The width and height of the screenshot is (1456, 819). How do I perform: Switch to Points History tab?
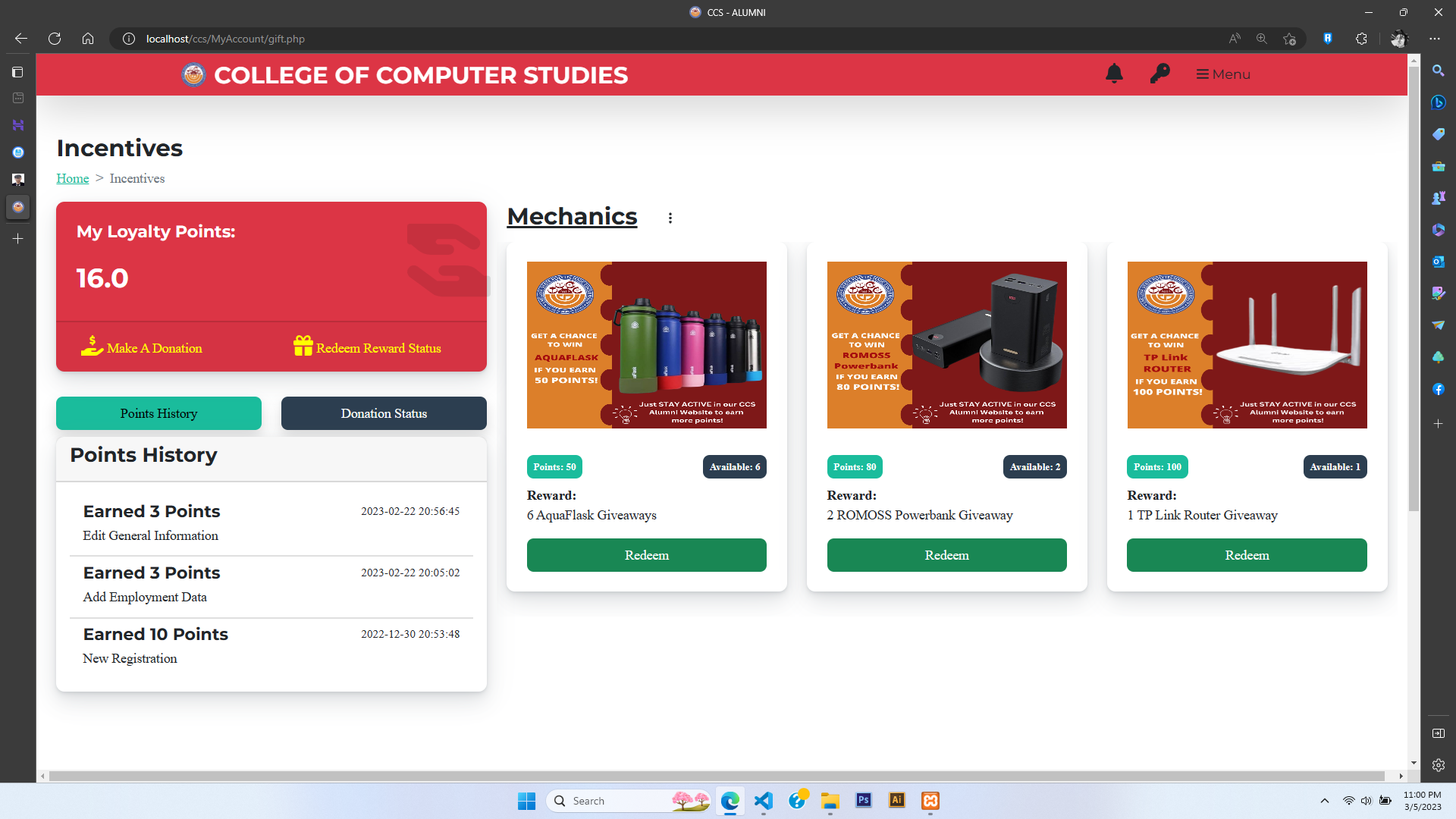tap(158, 413)
